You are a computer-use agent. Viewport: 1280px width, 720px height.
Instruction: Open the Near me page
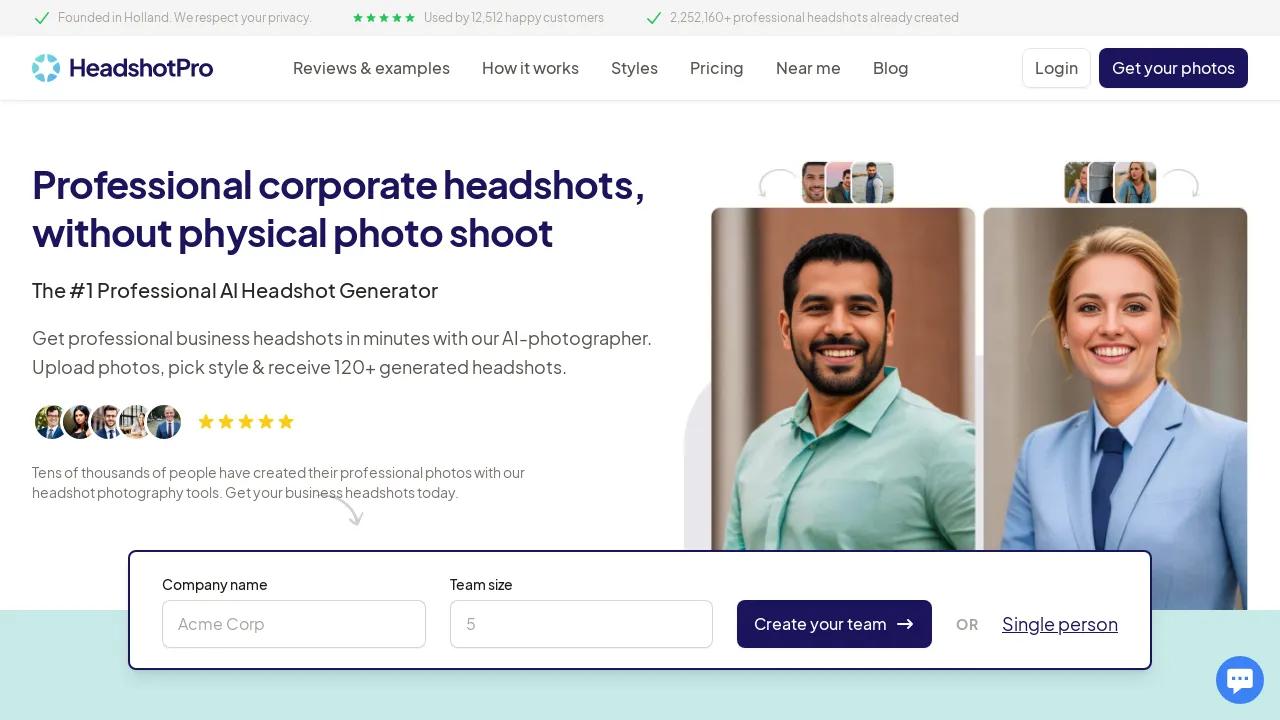pos(808,68)
